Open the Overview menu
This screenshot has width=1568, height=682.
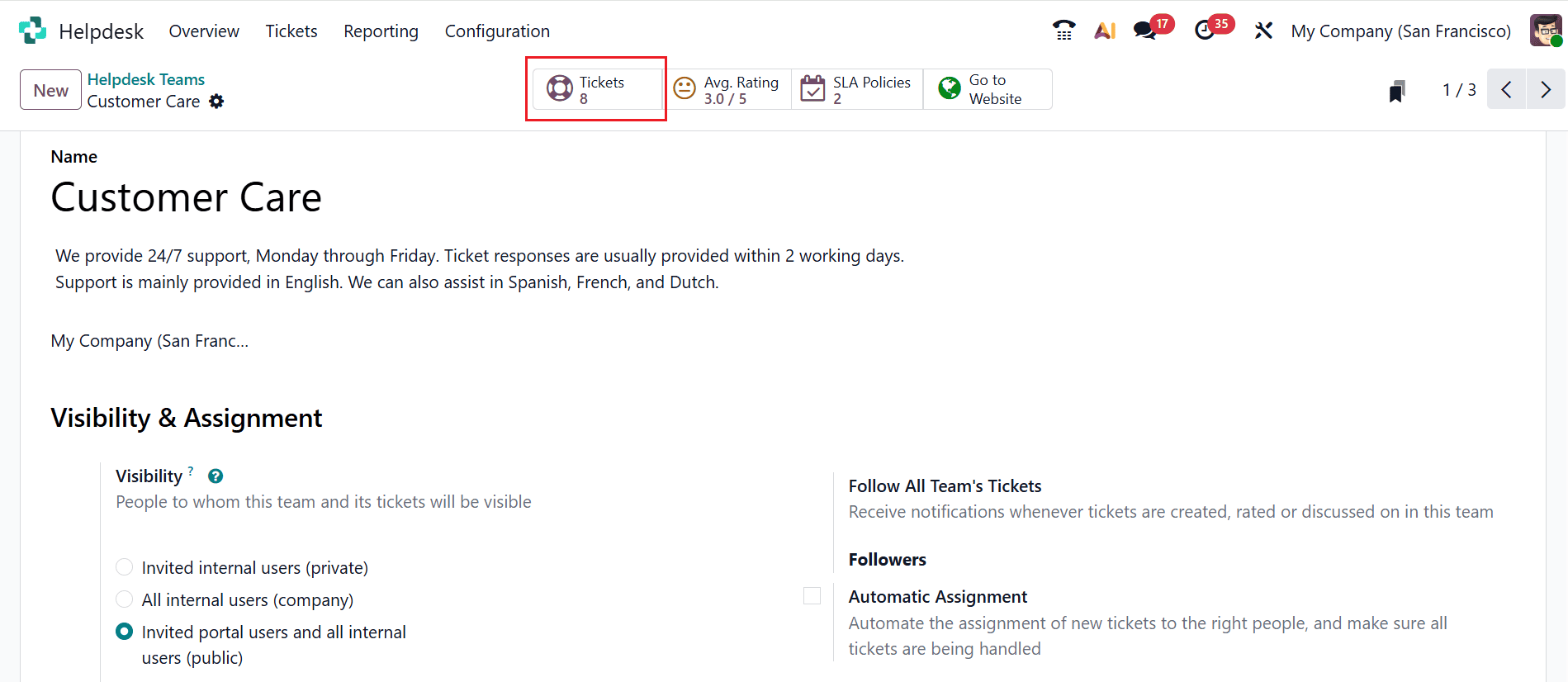[x=204, y=31]
